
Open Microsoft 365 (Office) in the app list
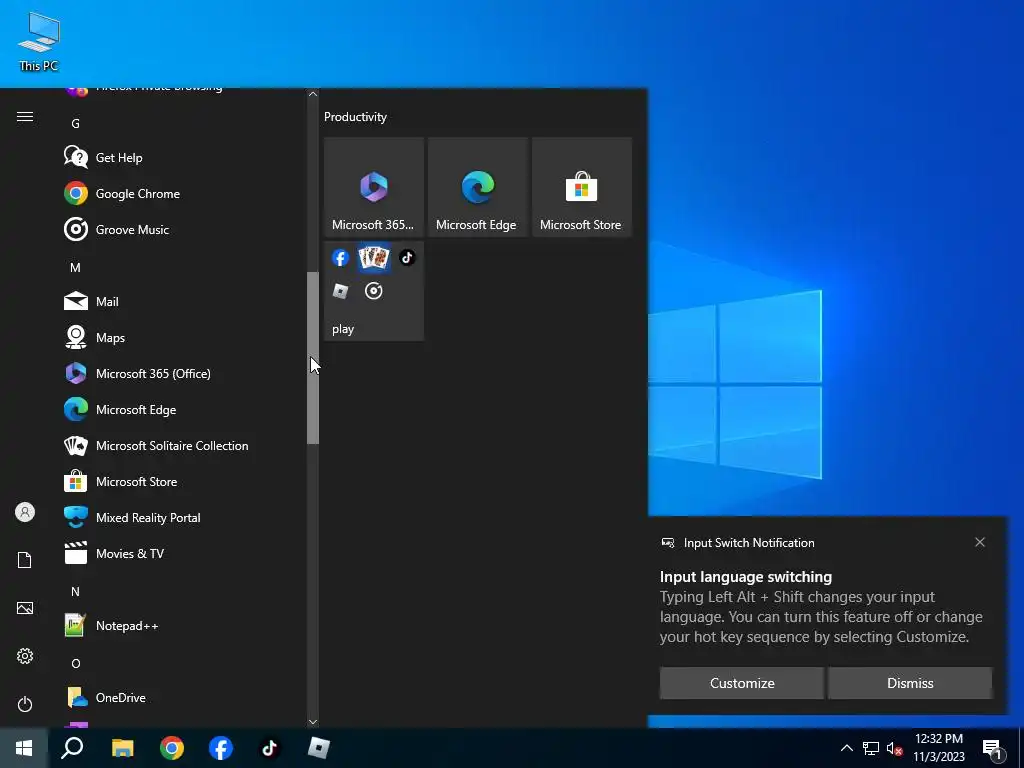coord(183,373)
